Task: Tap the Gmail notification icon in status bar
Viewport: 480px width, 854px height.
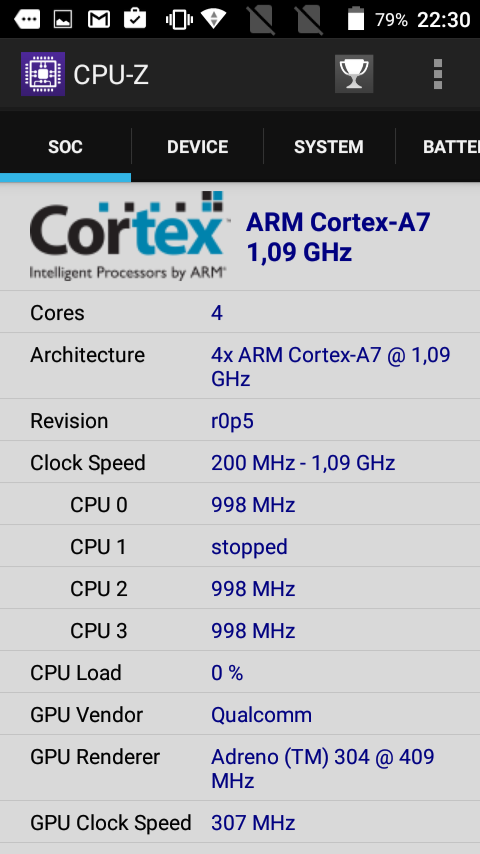Action: click(x=99, y=19)
